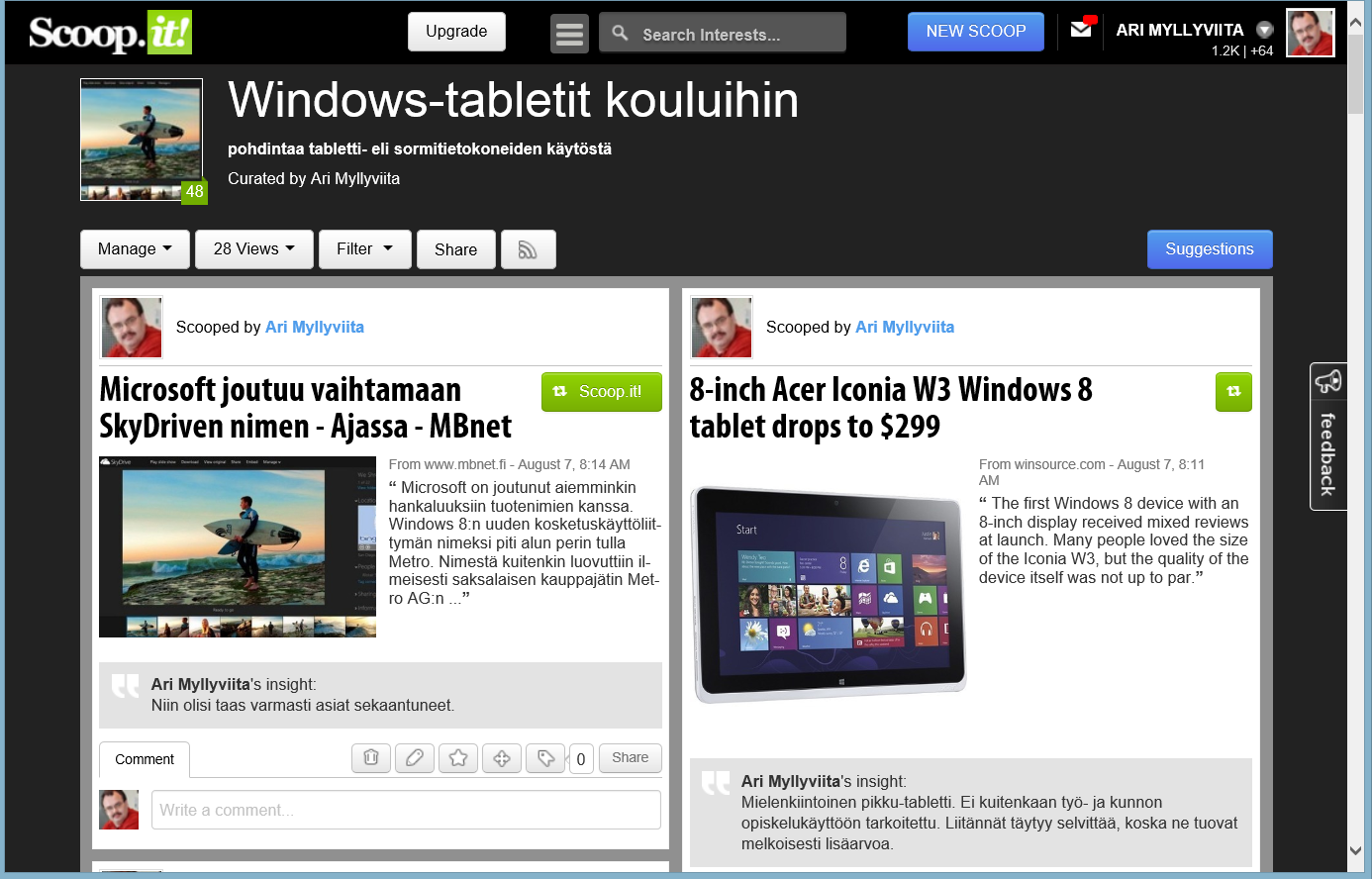Open Ari Myllyviita link on Acer post
This screenshot has width=1372, height=879.
905,327
